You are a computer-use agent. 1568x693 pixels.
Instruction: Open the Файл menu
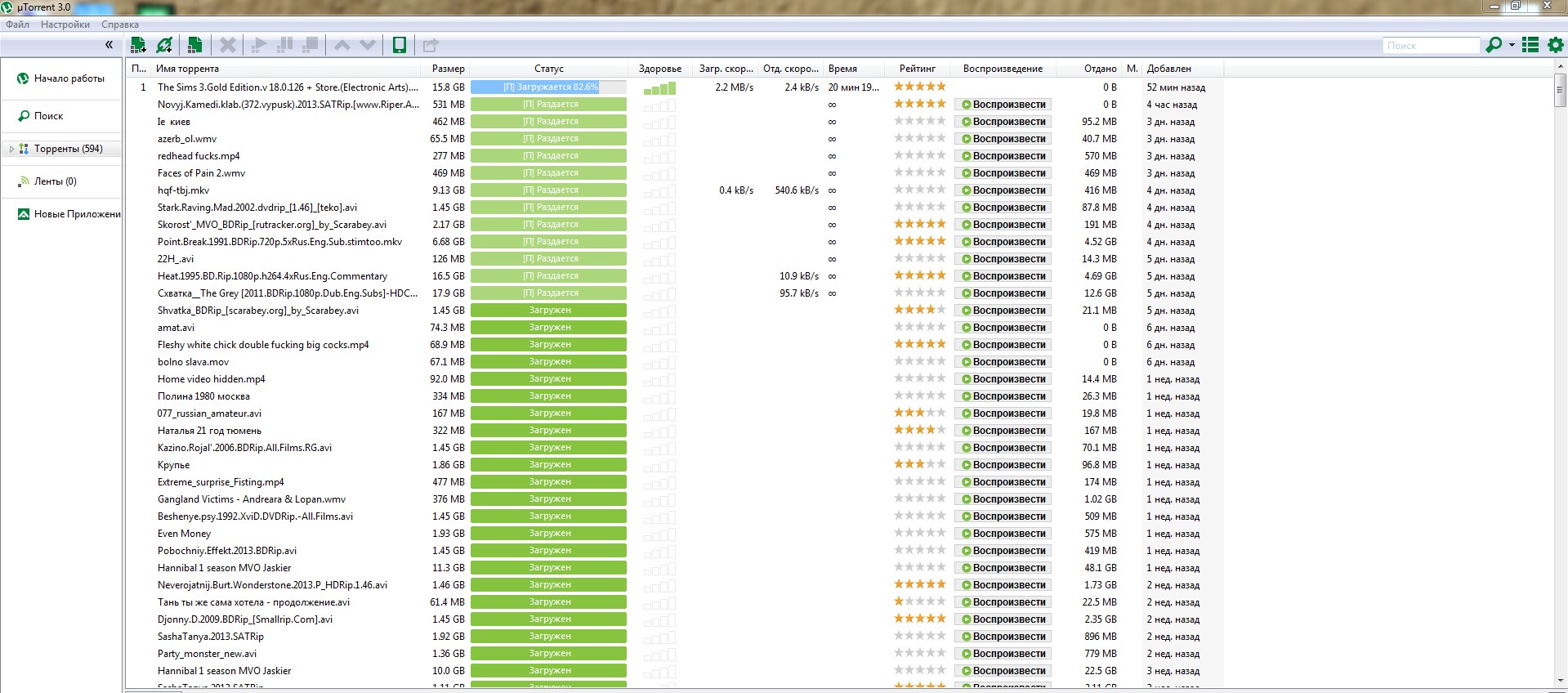(x=17, y=25)
